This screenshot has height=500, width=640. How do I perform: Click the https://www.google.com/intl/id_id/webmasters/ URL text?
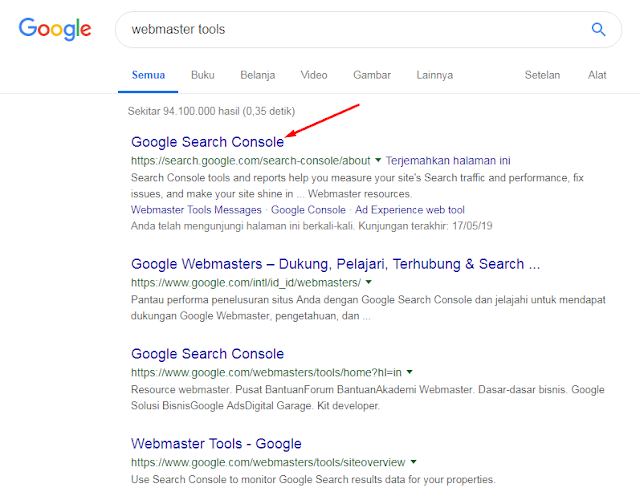(246, 282)
